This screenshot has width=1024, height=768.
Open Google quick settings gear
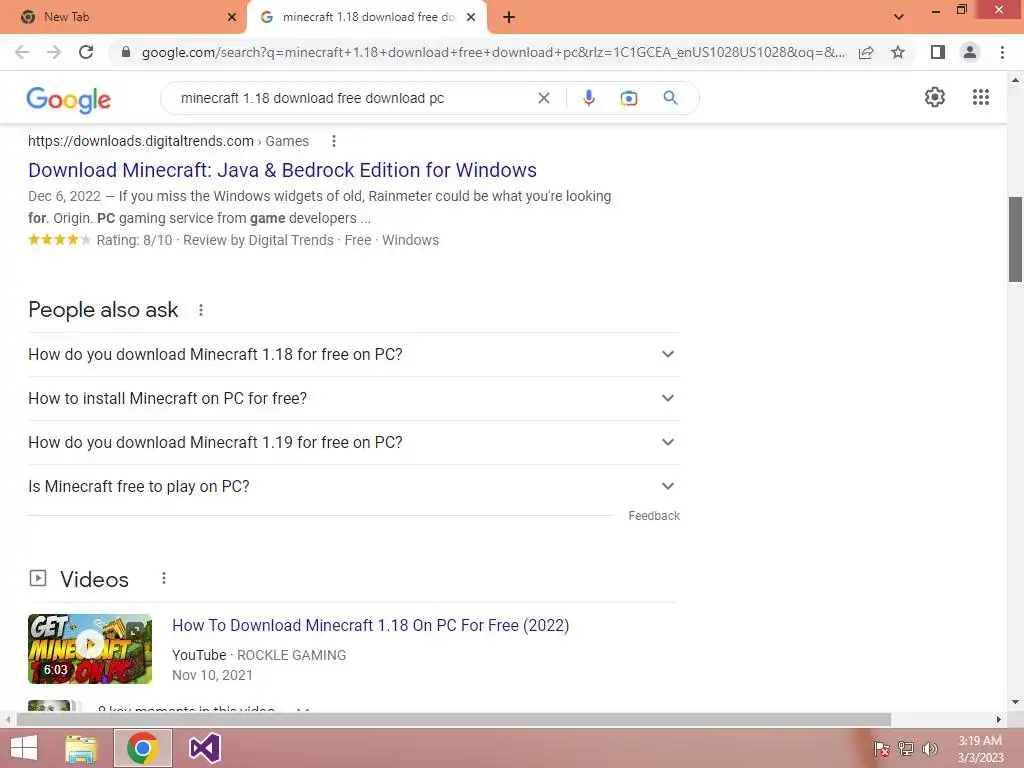click(x=935, y=97)
